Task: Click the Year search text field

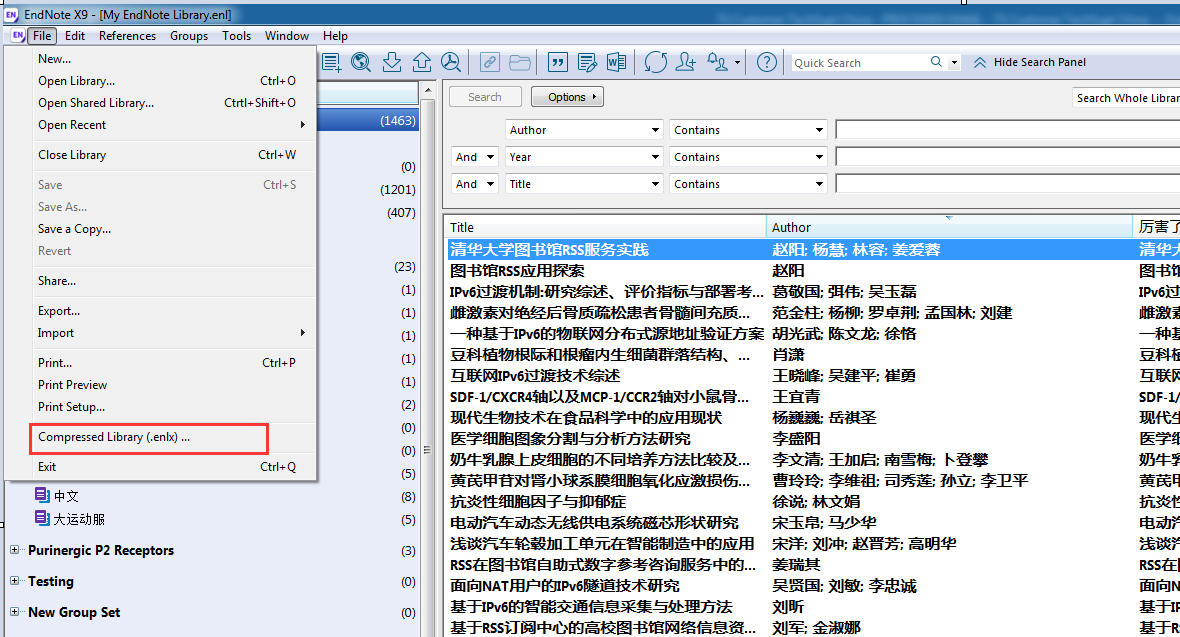Action: 1008,157
